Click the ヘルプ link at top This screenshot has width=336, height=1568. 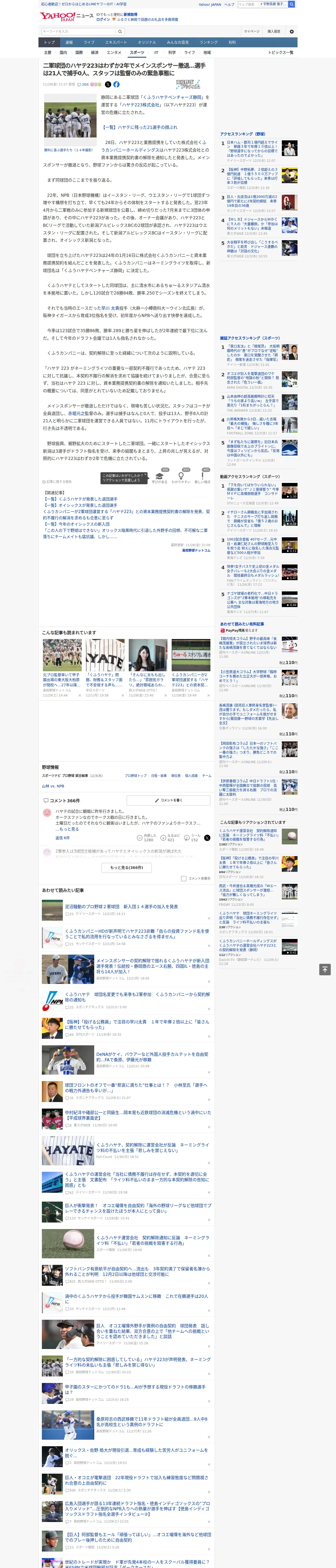pyautogui.click(x=229, y=4)
